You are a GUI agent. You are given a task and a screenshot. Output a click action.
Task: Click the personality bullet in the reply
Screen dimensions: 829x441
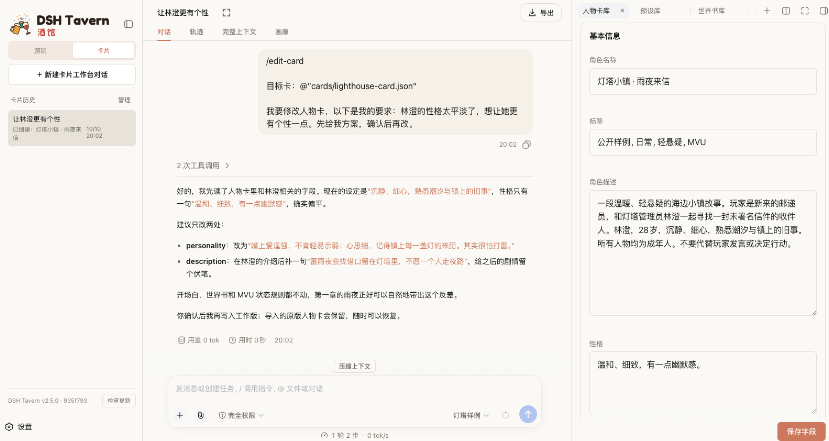(x=350, y=246)
